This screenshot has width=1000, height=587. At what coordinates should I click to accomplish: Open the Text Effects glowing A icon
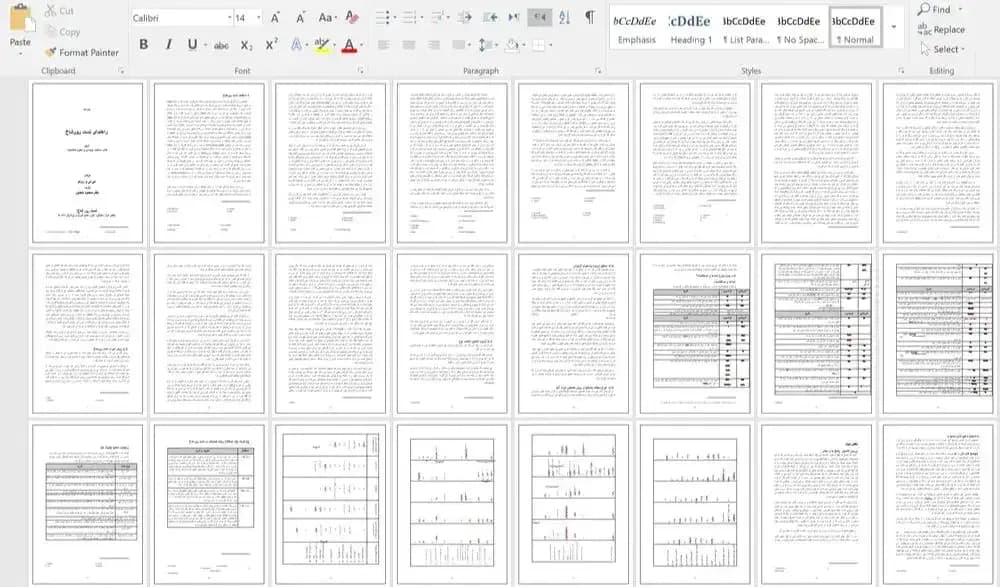coord(297,45)
